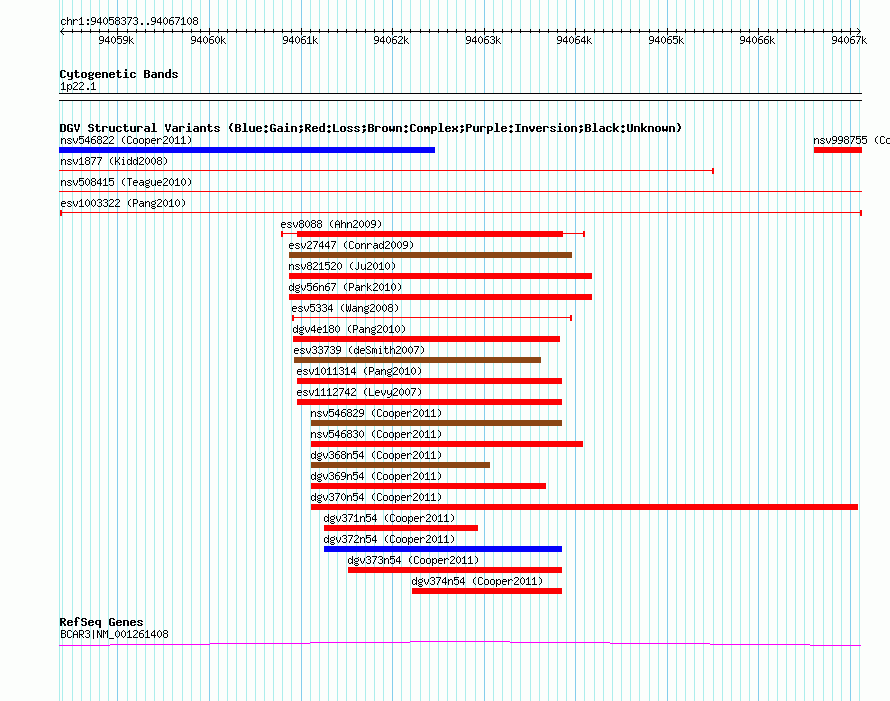Viewport: 890px width, 701px height.
Task: Click the esv5334 (Wang2008) label
Action: [x=345, y=308]
